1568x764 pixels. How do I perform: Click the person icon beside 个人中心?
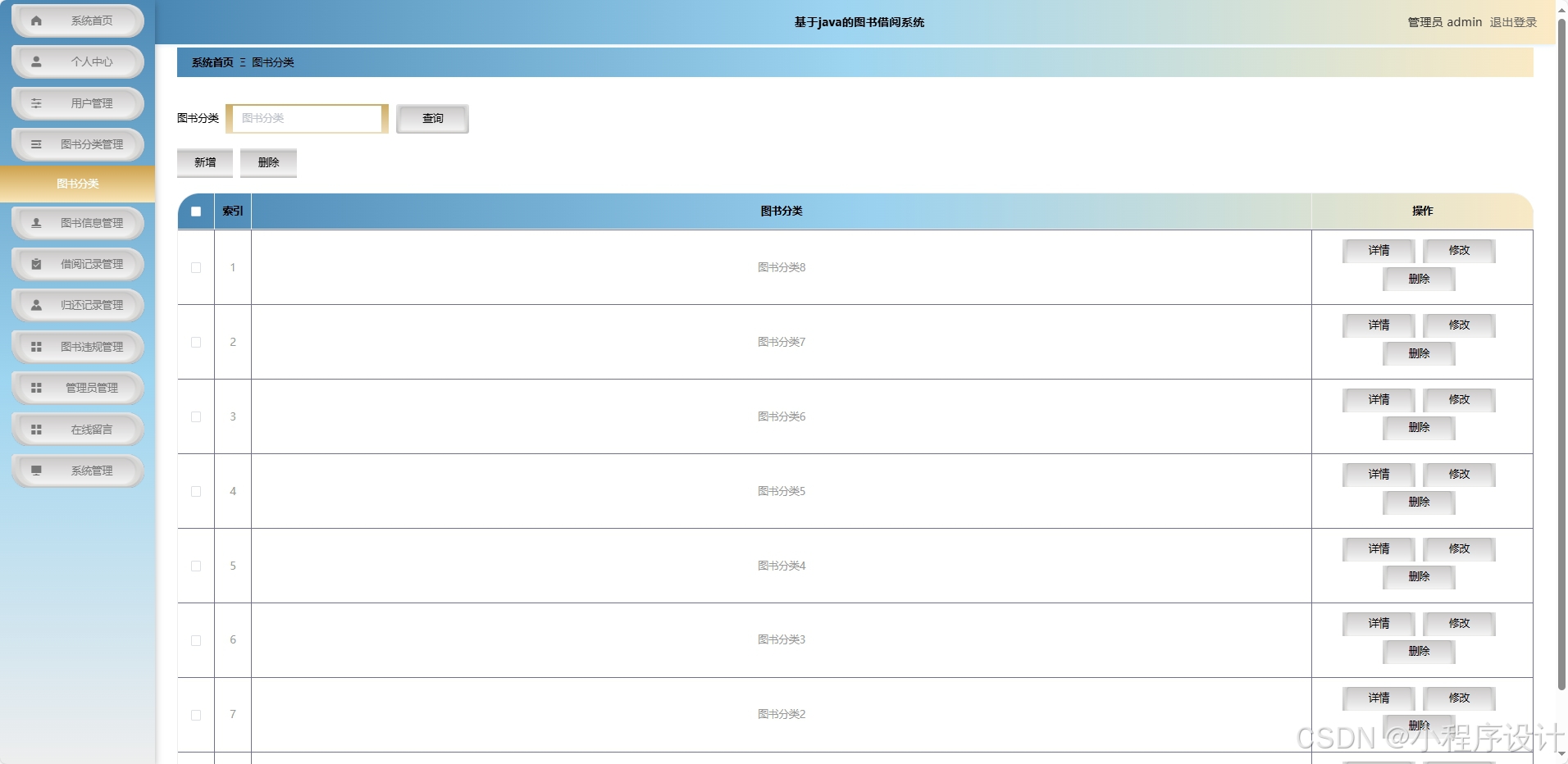coord(36,61)
